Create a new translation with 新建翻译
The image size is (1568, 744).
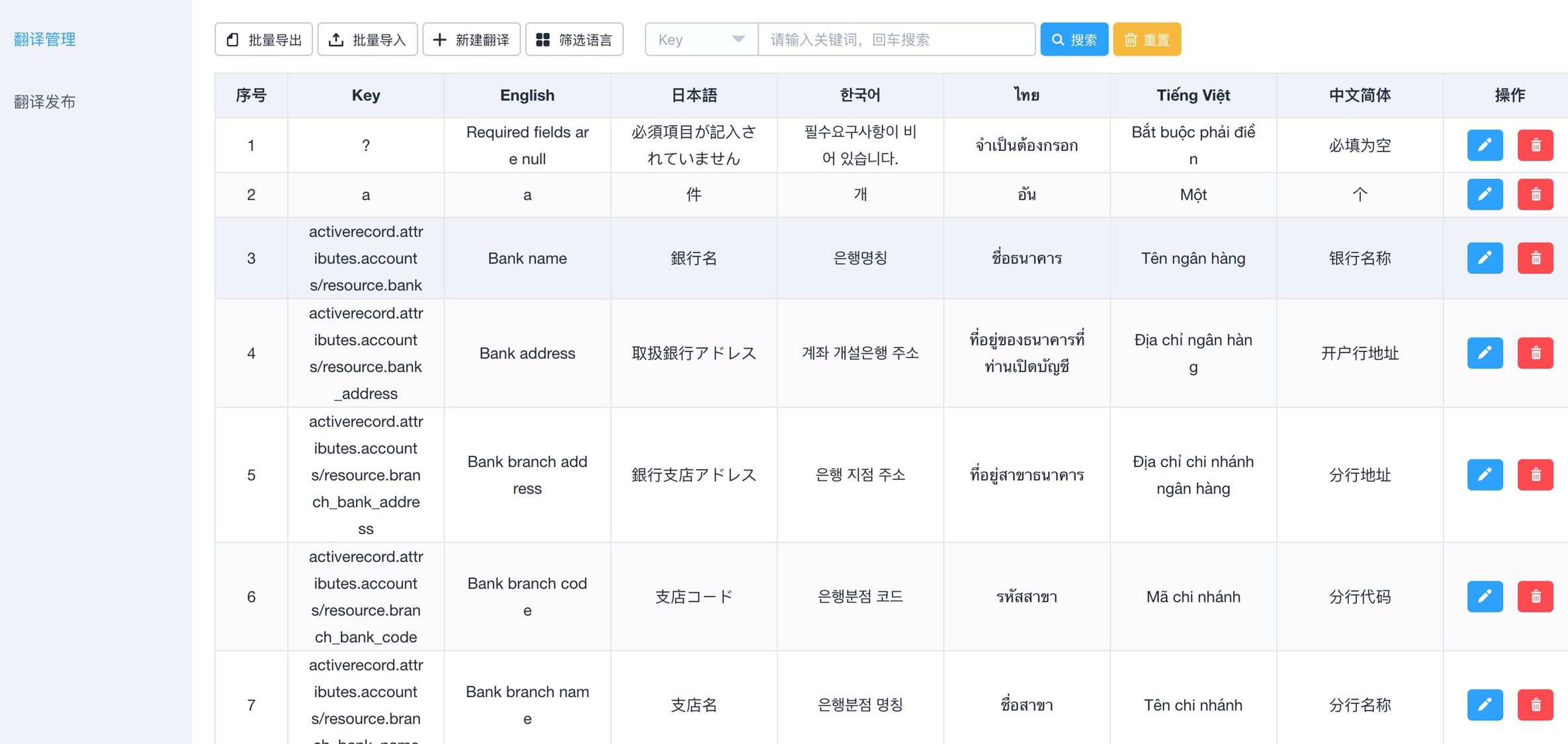click(471, 40)
